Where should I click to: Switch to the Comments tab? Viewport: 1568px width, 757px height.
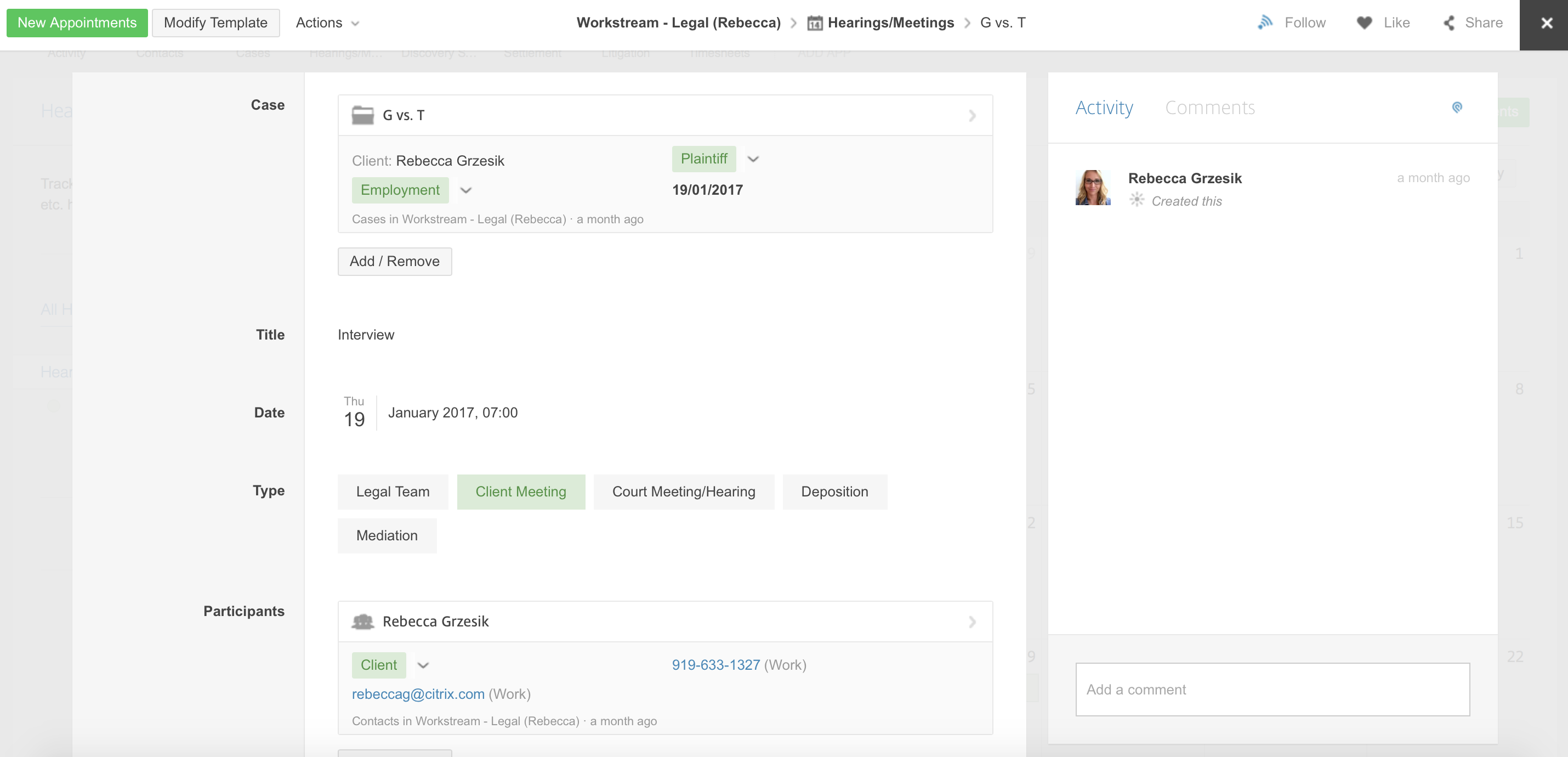point(1209,107)
